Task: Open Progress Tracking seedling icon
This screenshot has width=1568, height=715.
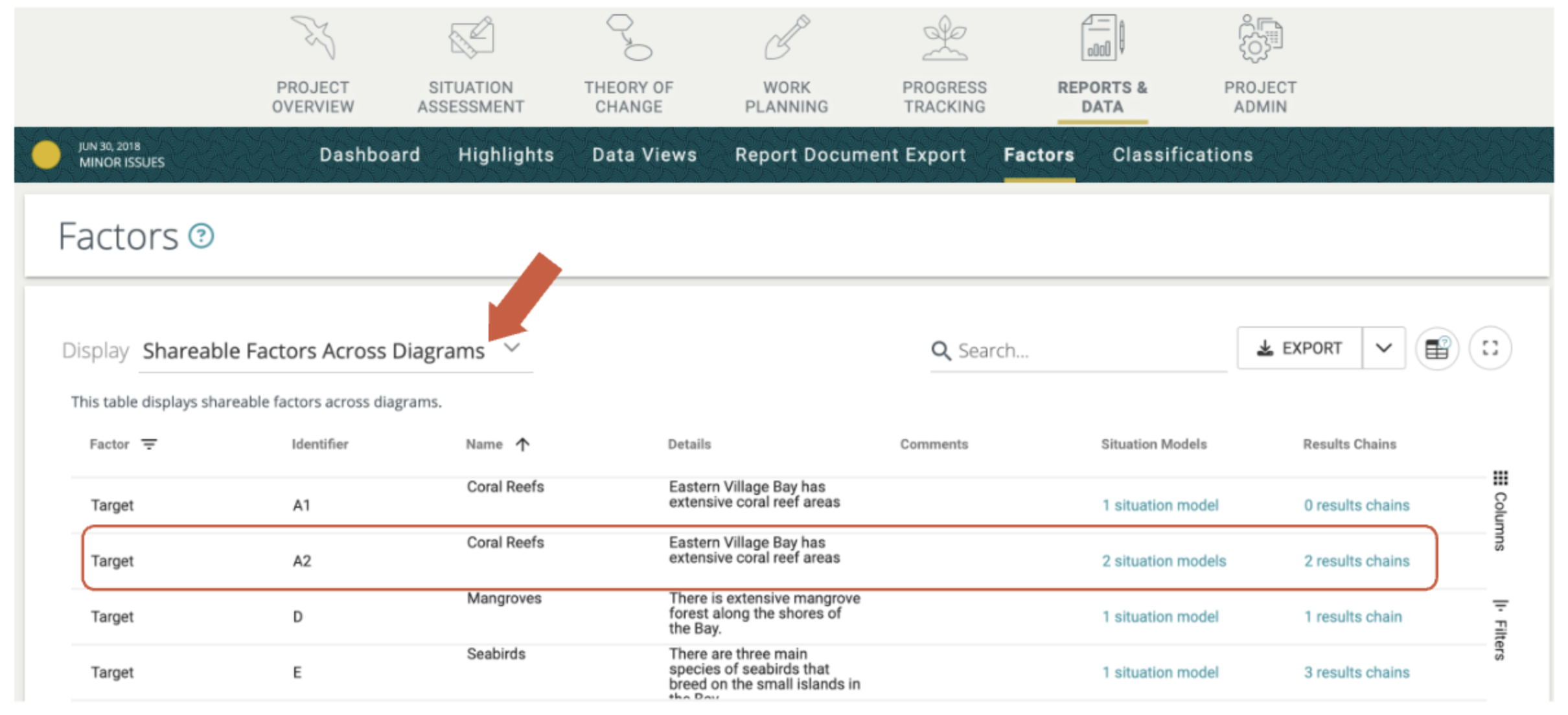Action: click(x=945, y=38)
